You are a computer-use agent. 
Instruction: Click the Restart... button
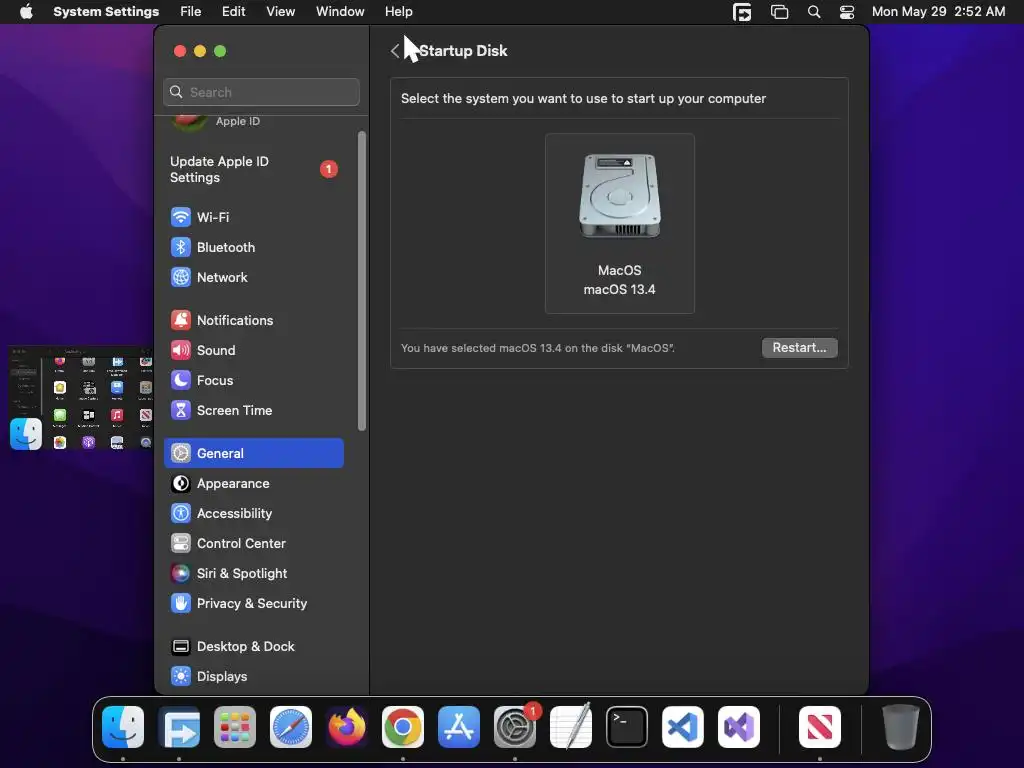[799, 348]
